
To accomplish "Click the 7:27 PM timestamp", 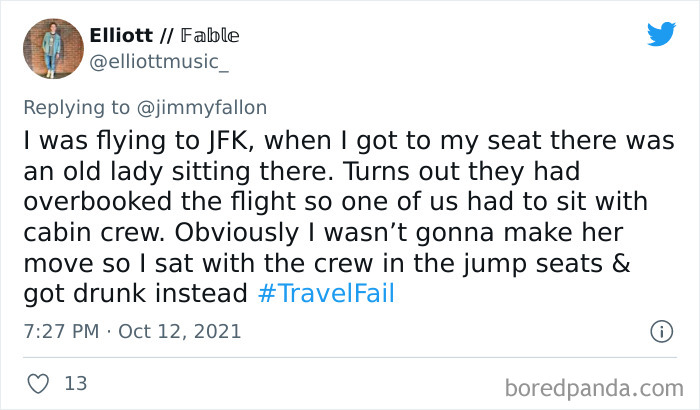I will [x=59, y=331].
